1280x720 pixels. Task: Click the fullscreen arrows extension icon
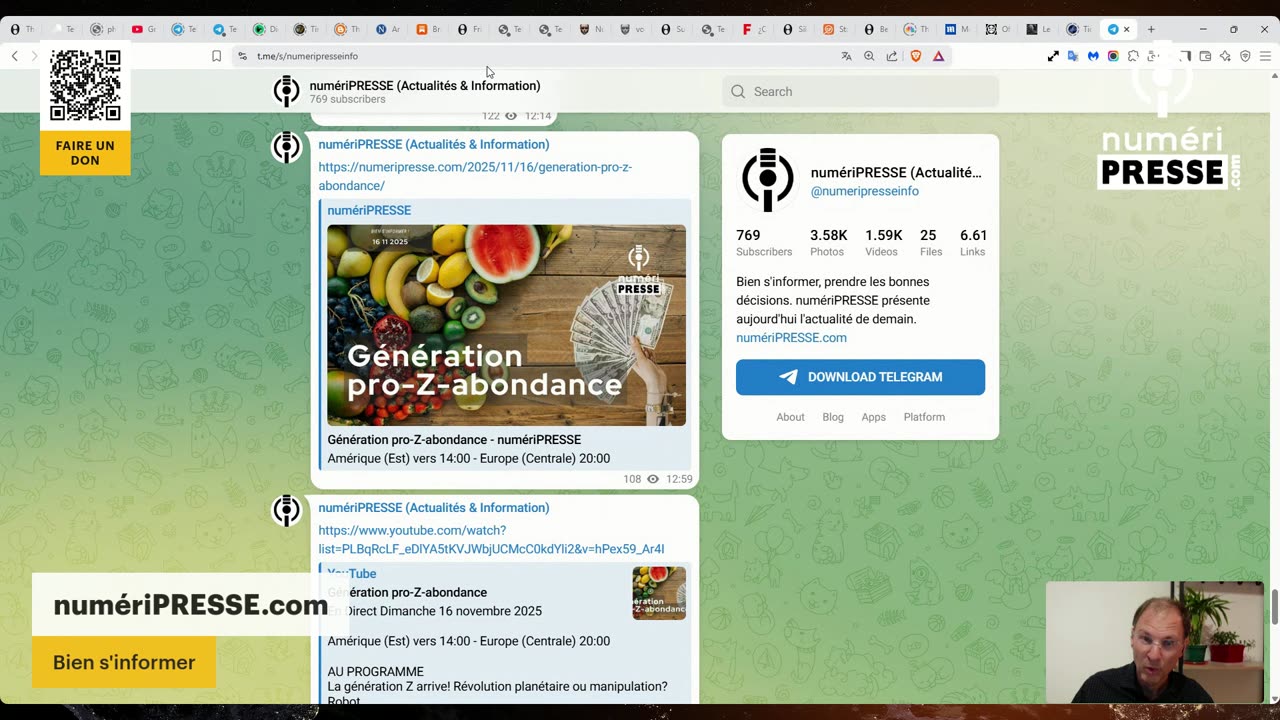tap(1053, 56)
